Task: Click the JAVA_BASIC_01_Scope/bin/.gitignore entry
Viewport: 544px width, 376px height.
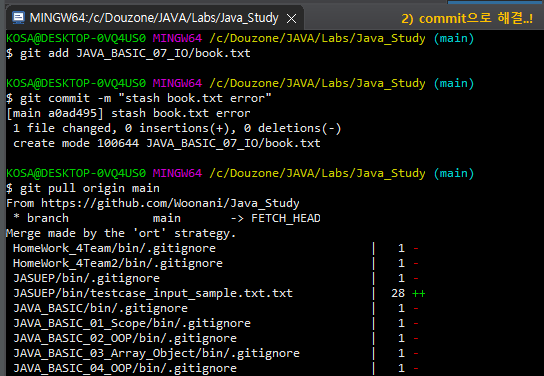Action: [132, 323]
